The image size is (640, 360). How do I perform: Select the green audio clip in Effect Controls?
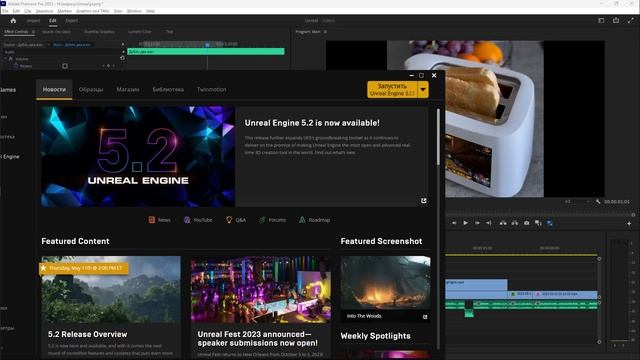[x=206, y=51]
